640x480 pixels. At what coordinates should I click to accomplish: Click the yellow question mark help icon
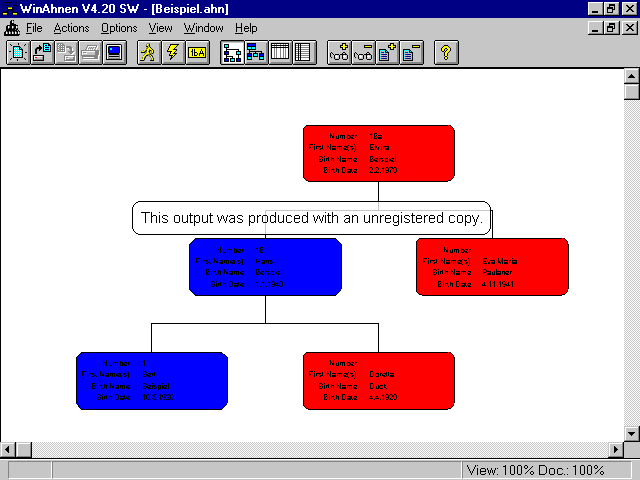[446, 53]
